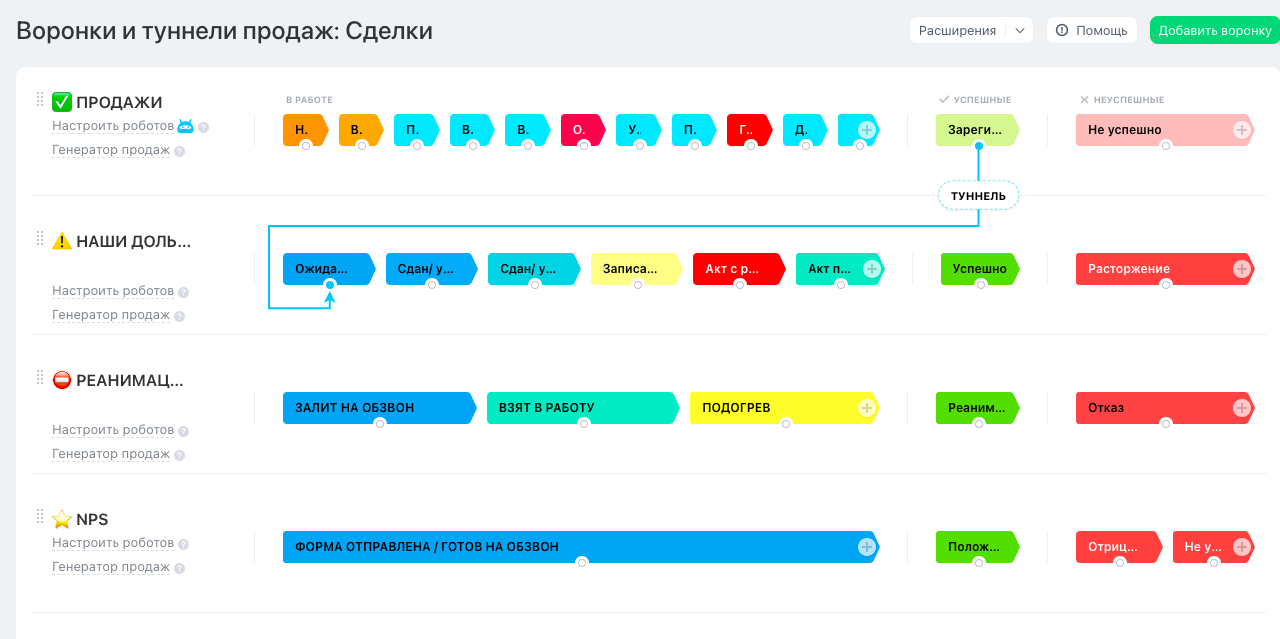Viewport: 1280px width, 639px height.
Task: Select the Отриц... stage in NPS
Action: (x=1120, y=547)
